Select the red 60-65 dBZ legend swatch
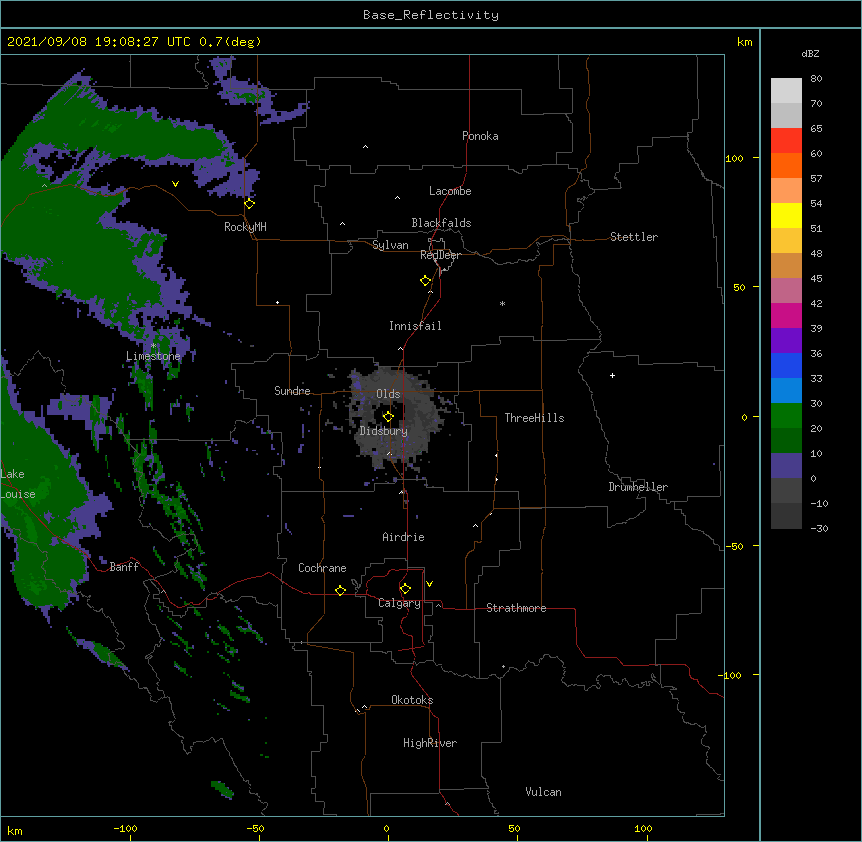This screenshot has height=842, width=862. tap(786, 141)
